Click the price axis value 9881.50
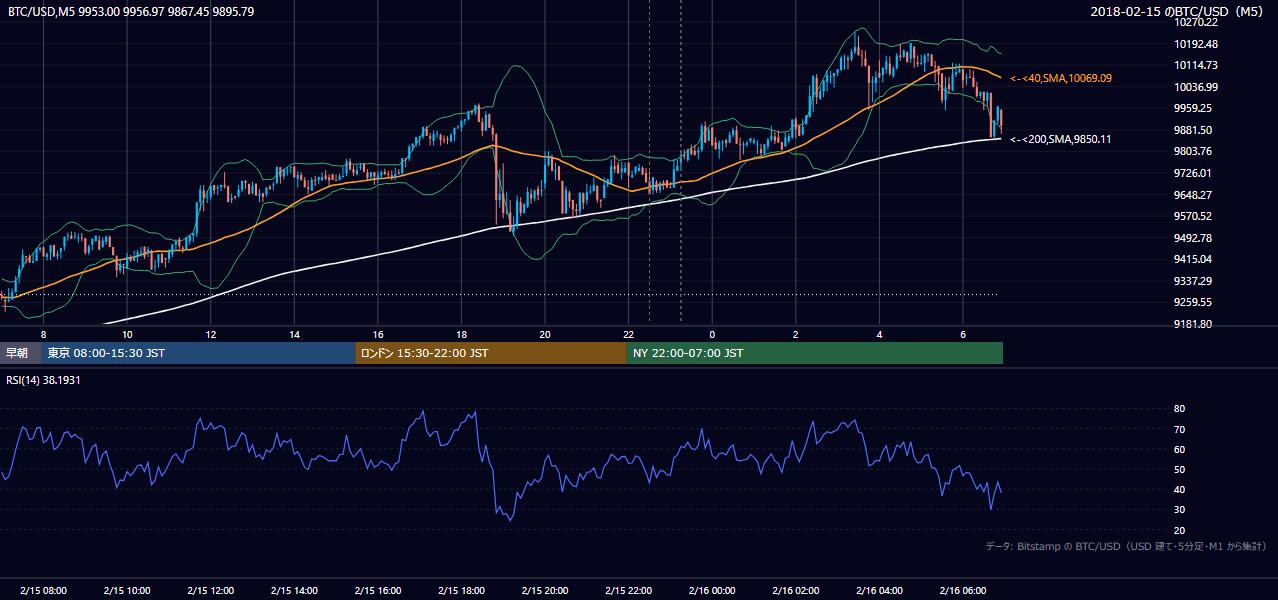 pyautogui.click(x=1193, y=130)
